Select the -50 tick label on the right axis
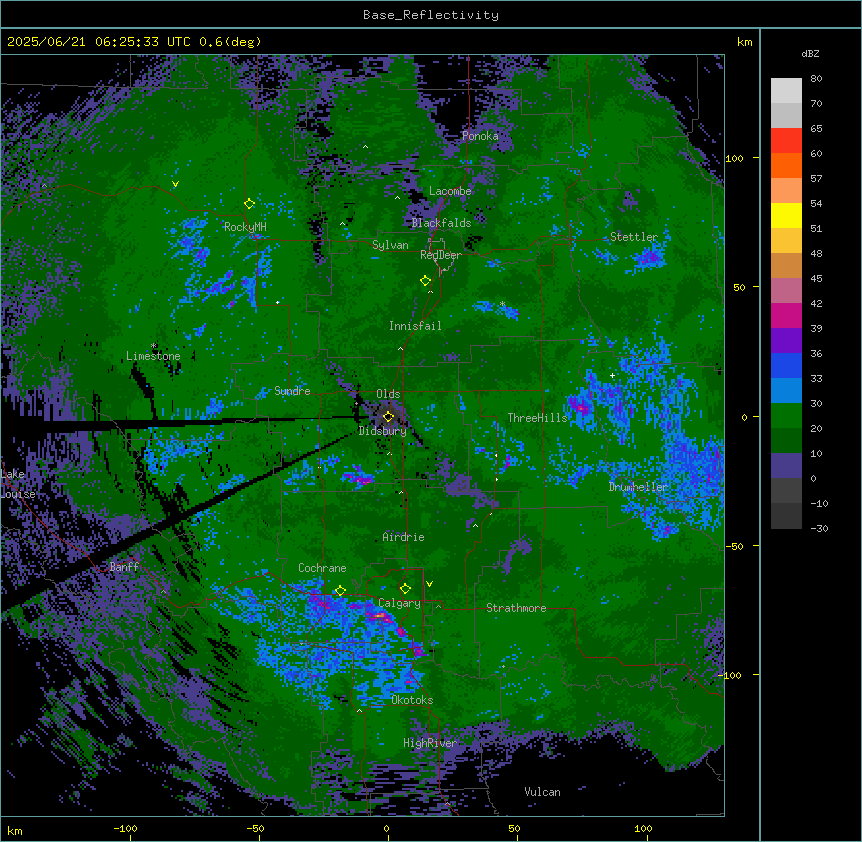Image resolution: width=862 pixels, height=842 pixels. click(734, 546)
